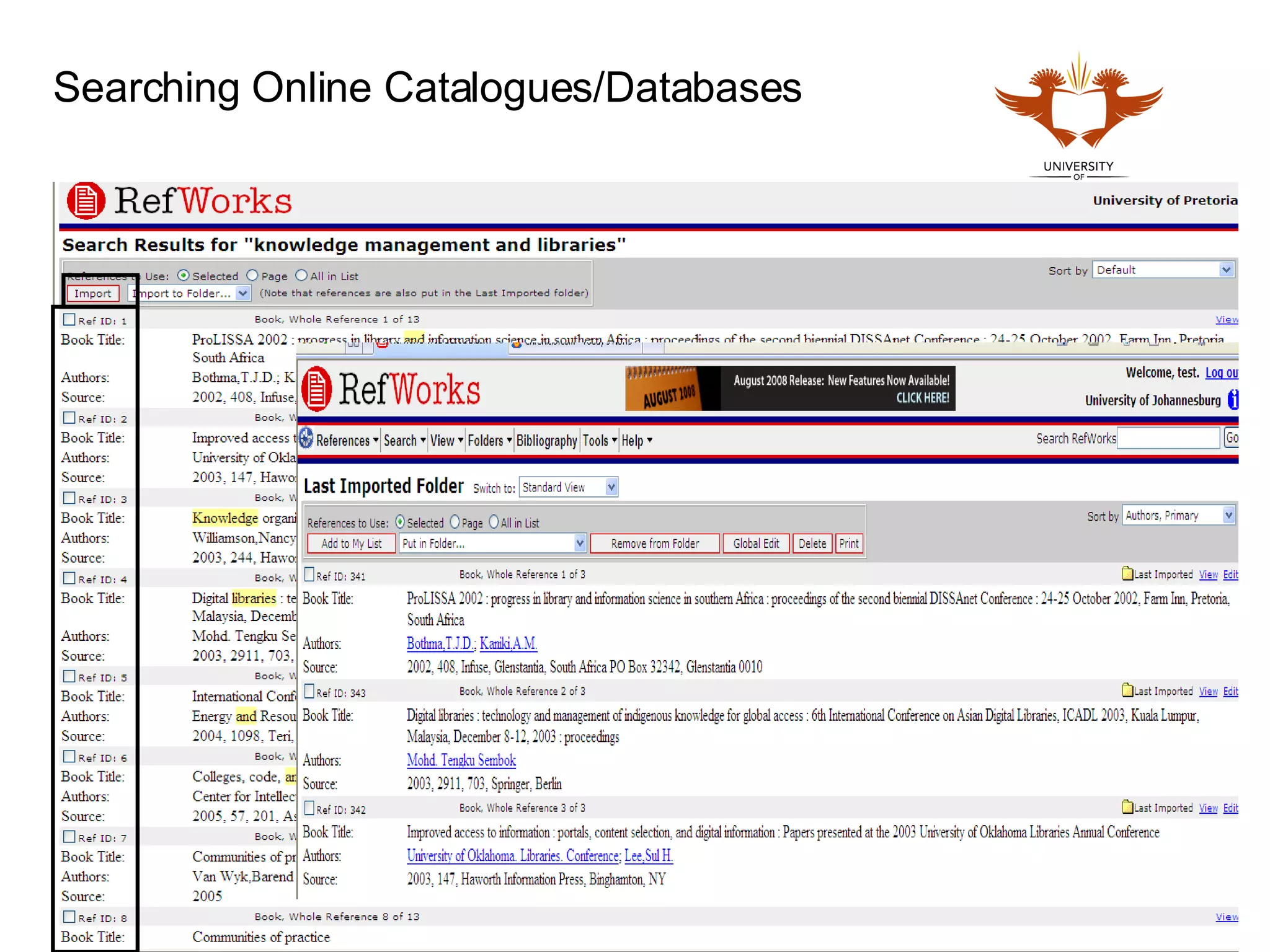Check the box for Ref ID 341
1270x952 pixels.
309,575
